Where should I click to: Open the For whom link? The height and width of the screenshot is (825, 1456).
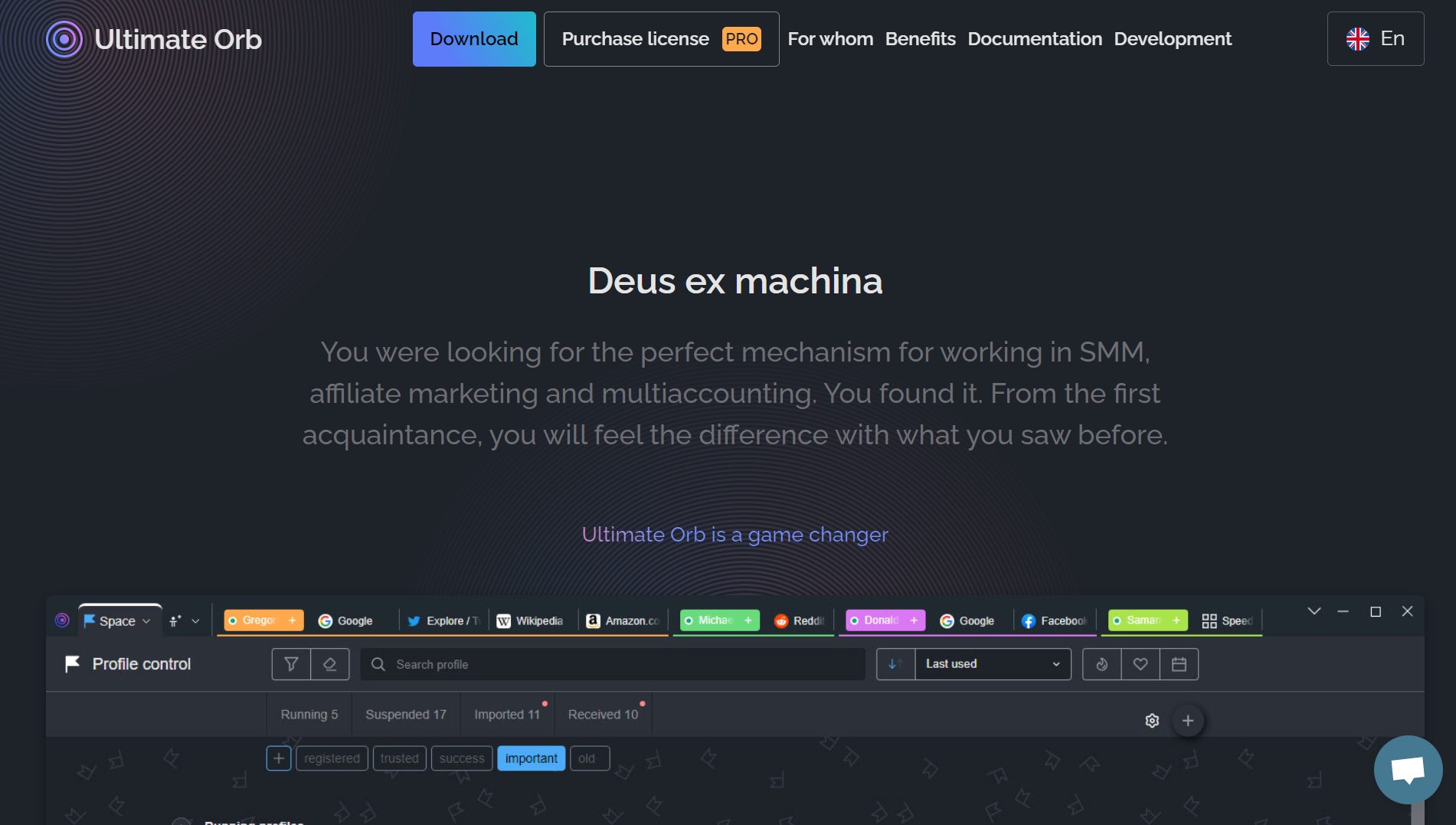click(830, 39)
